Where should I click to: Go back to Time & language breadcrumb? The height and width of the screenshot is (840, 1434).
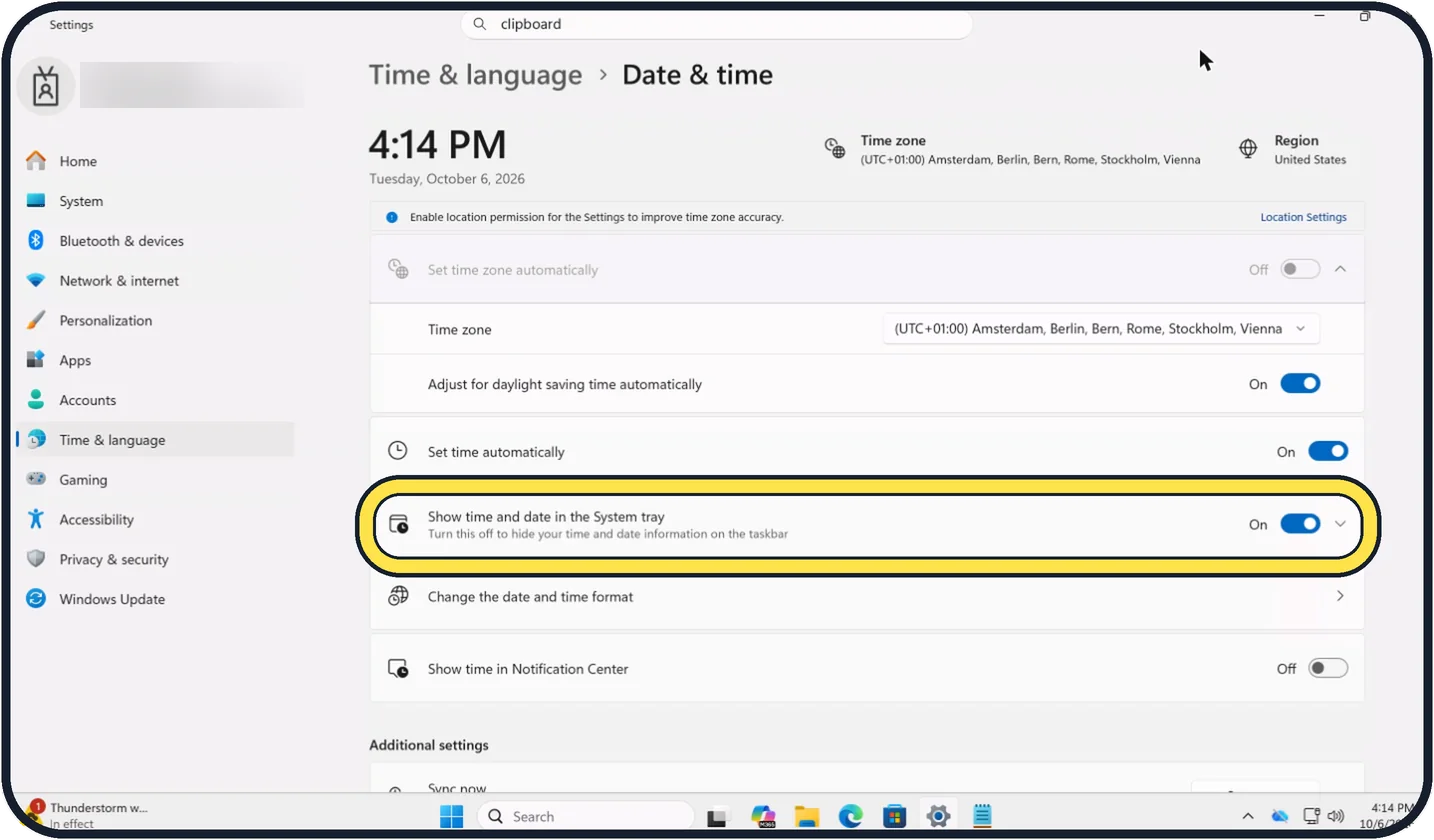pyautogui.click(x=475, y=75)
